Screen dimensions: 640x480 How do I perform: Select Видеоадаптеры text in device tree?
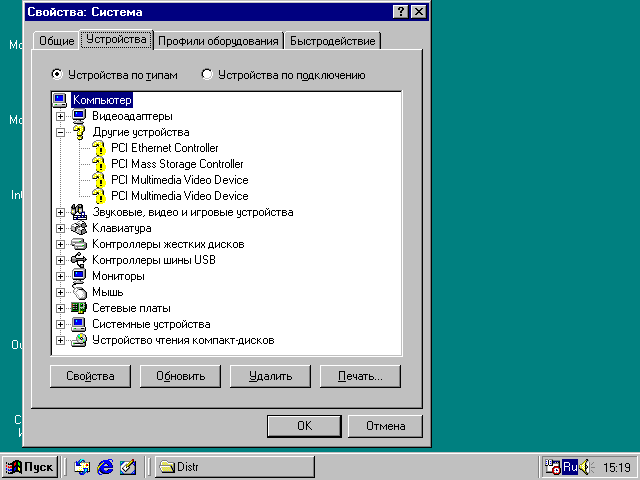[132, 116]
